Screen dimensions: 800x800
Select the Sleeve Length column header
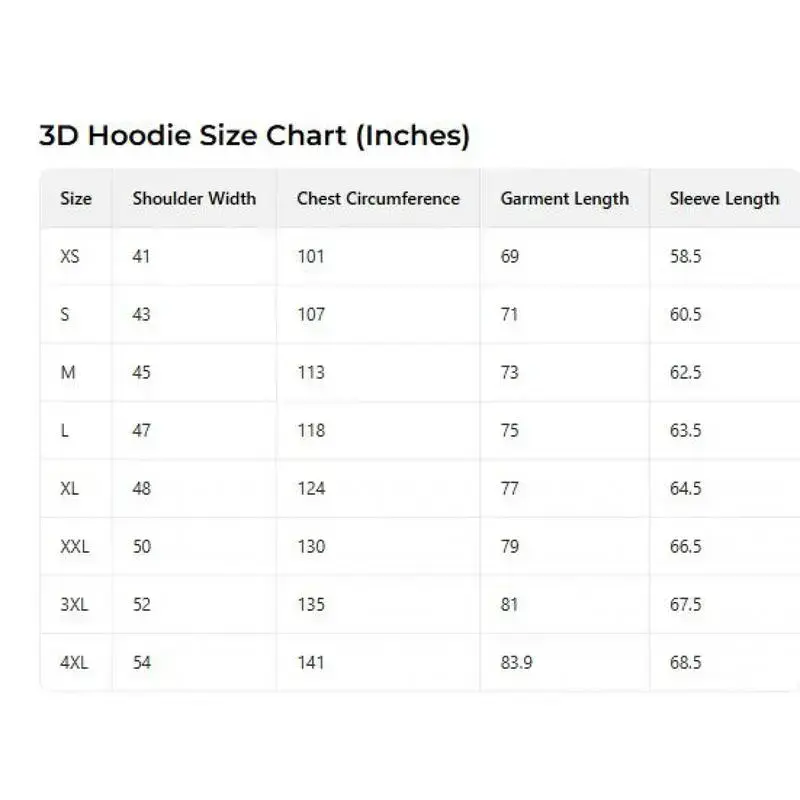click(724, 198)
